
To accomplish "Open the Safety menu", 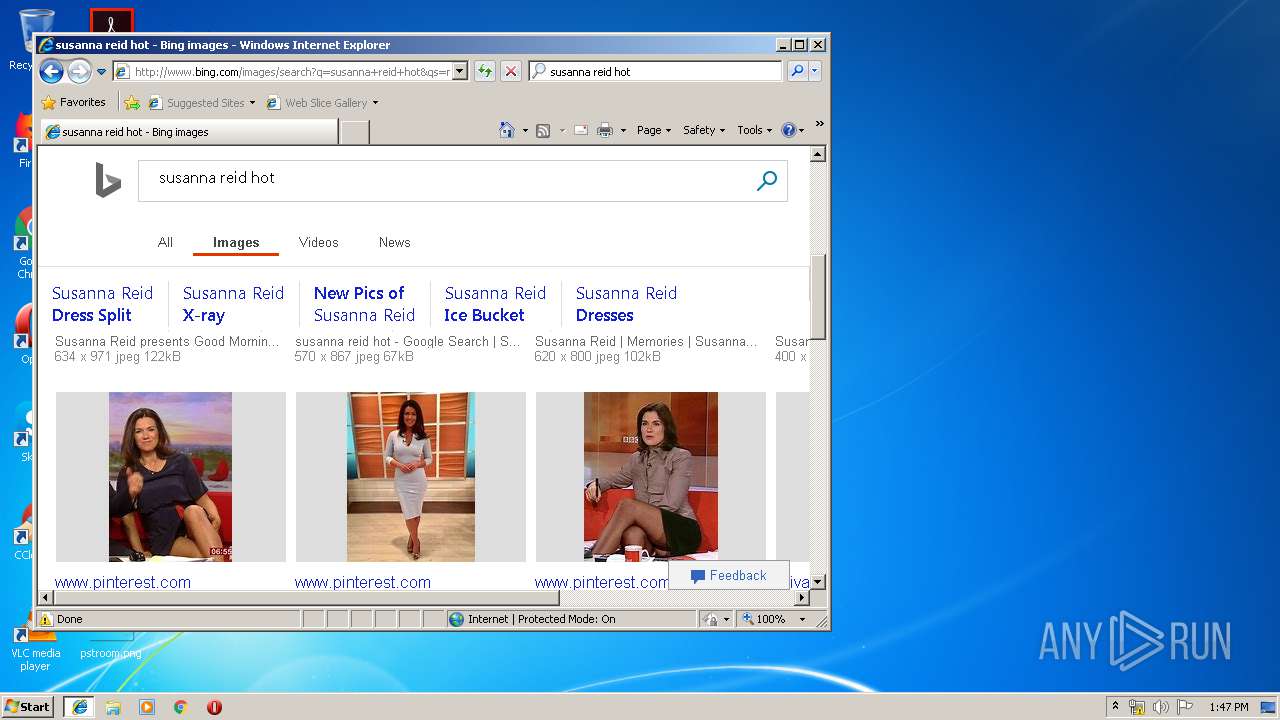I will 704,130.
